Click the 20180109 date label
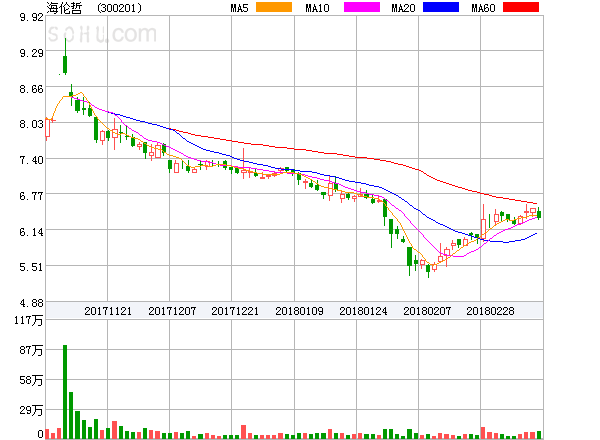The height and width of the screenshot is (440, 600). (299, 311)
